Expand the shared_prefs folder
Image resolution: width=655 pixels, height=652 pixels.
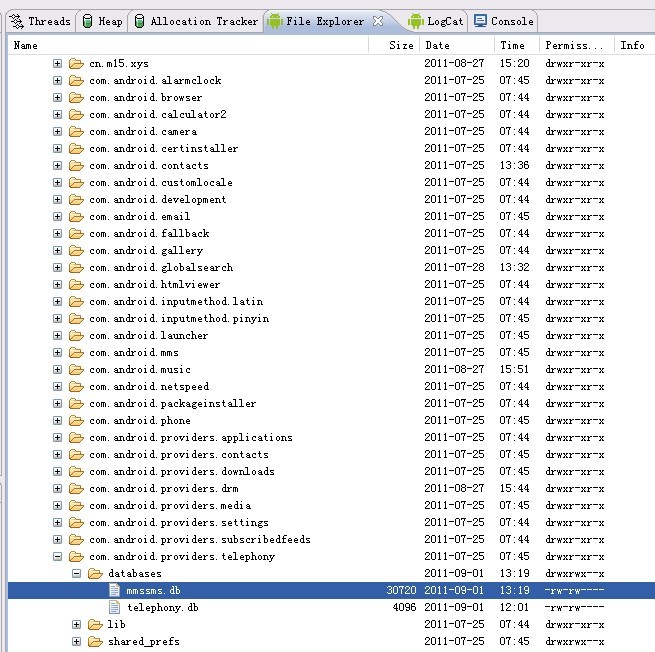tap(76, 642)
